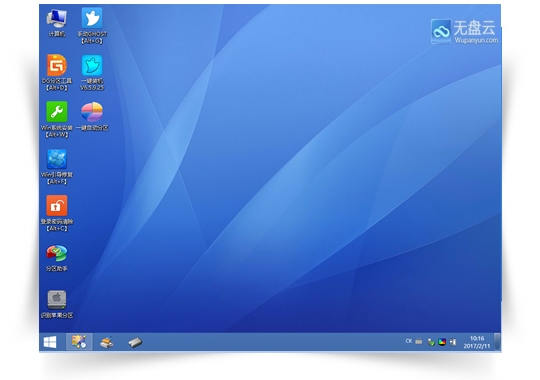540x380 pixels.
Task: Open Win boot repair (Alt+F) icon
Action: [x=57, y=166]
